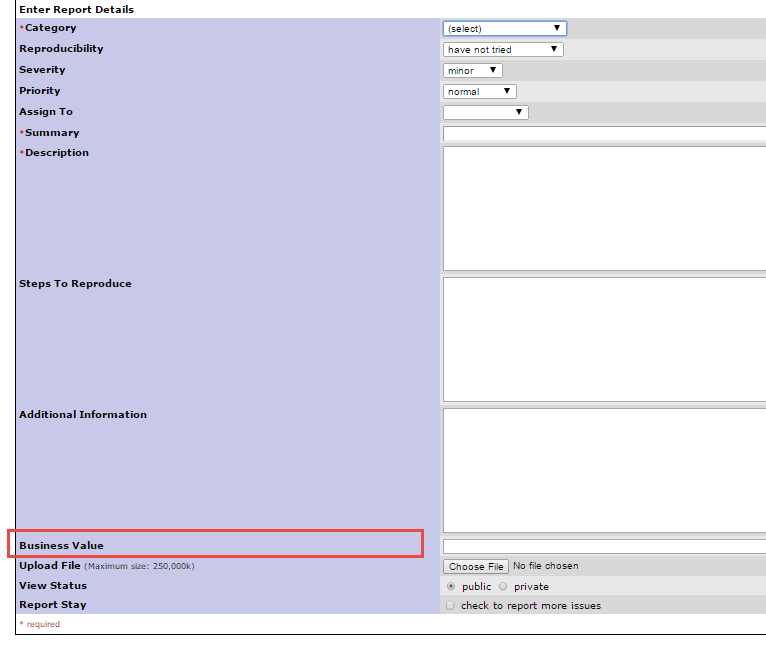Open the Priority dropdown set to normal
Image resolution: width=766 pixels, height=646 pixels.
tap(479, 92)
